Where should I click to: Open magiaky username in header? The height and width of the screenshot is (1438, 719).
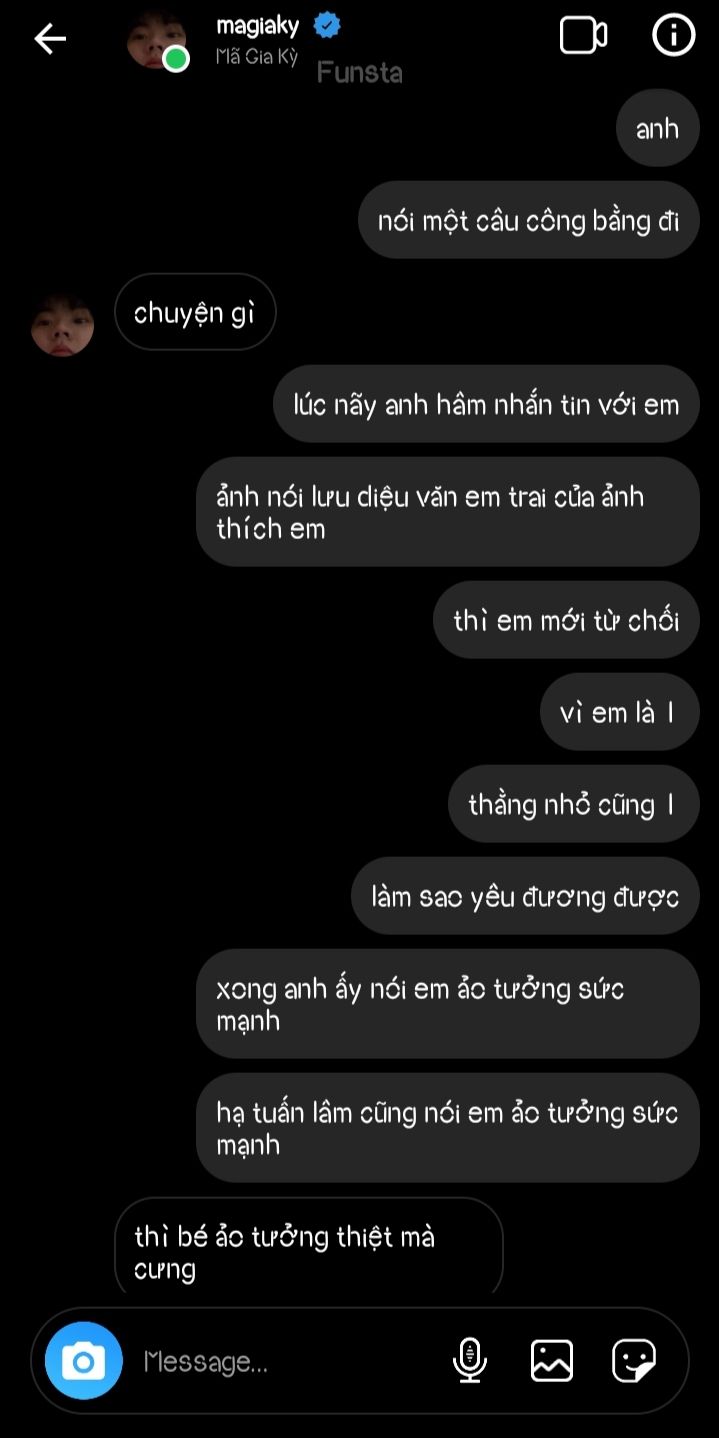point(258,26)
